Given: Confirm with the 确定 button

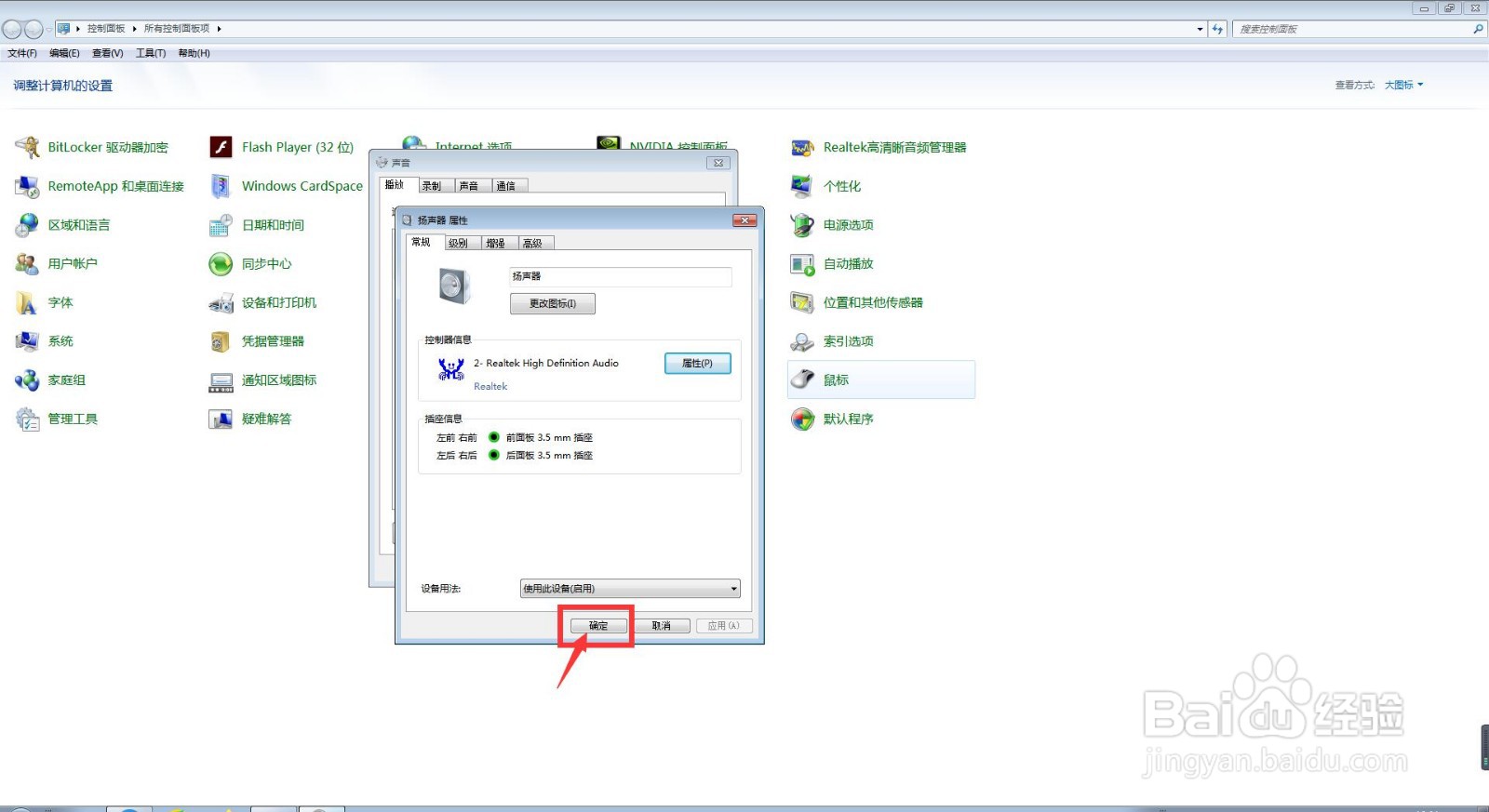Looking at the screenshot, I should pyautogui.click(x=598, y=626).
